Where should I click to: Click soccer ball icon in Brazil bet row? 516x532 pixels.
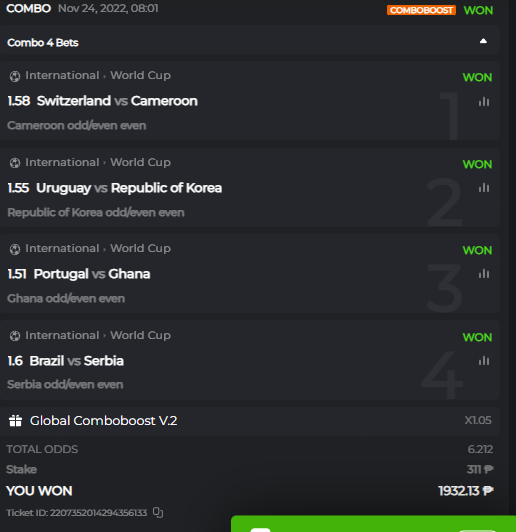click(15, 336)
